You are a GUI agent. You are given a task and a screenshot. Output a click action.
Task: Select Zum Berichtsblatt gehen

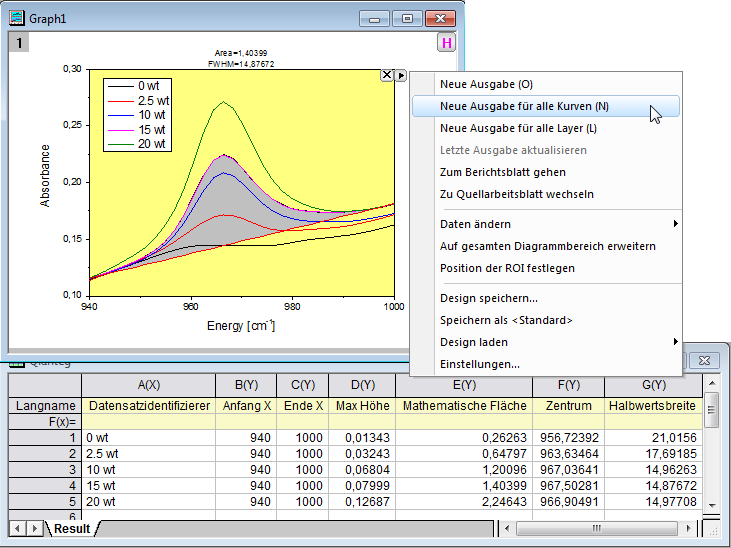[x=545, y=172]
